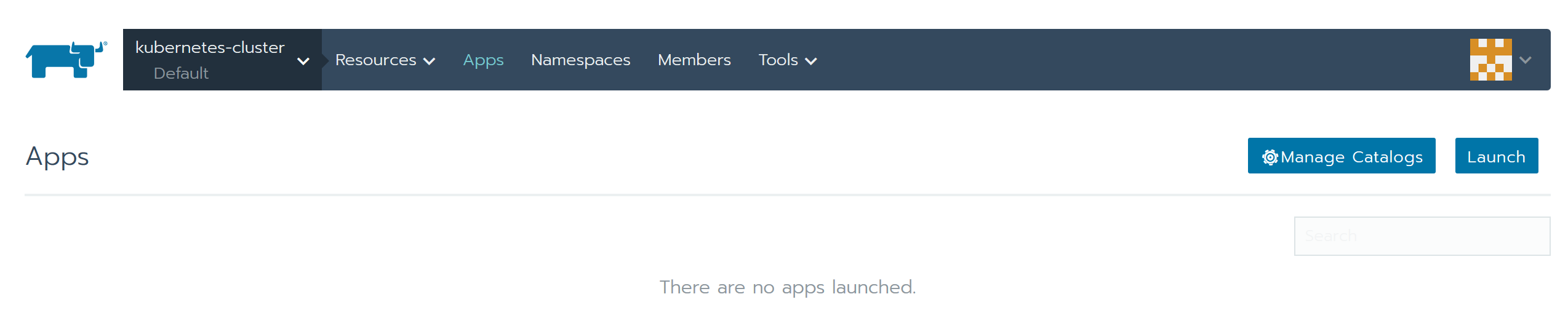
Task: Expand the Resources dropdown arrow
Action: pos(430,61)
